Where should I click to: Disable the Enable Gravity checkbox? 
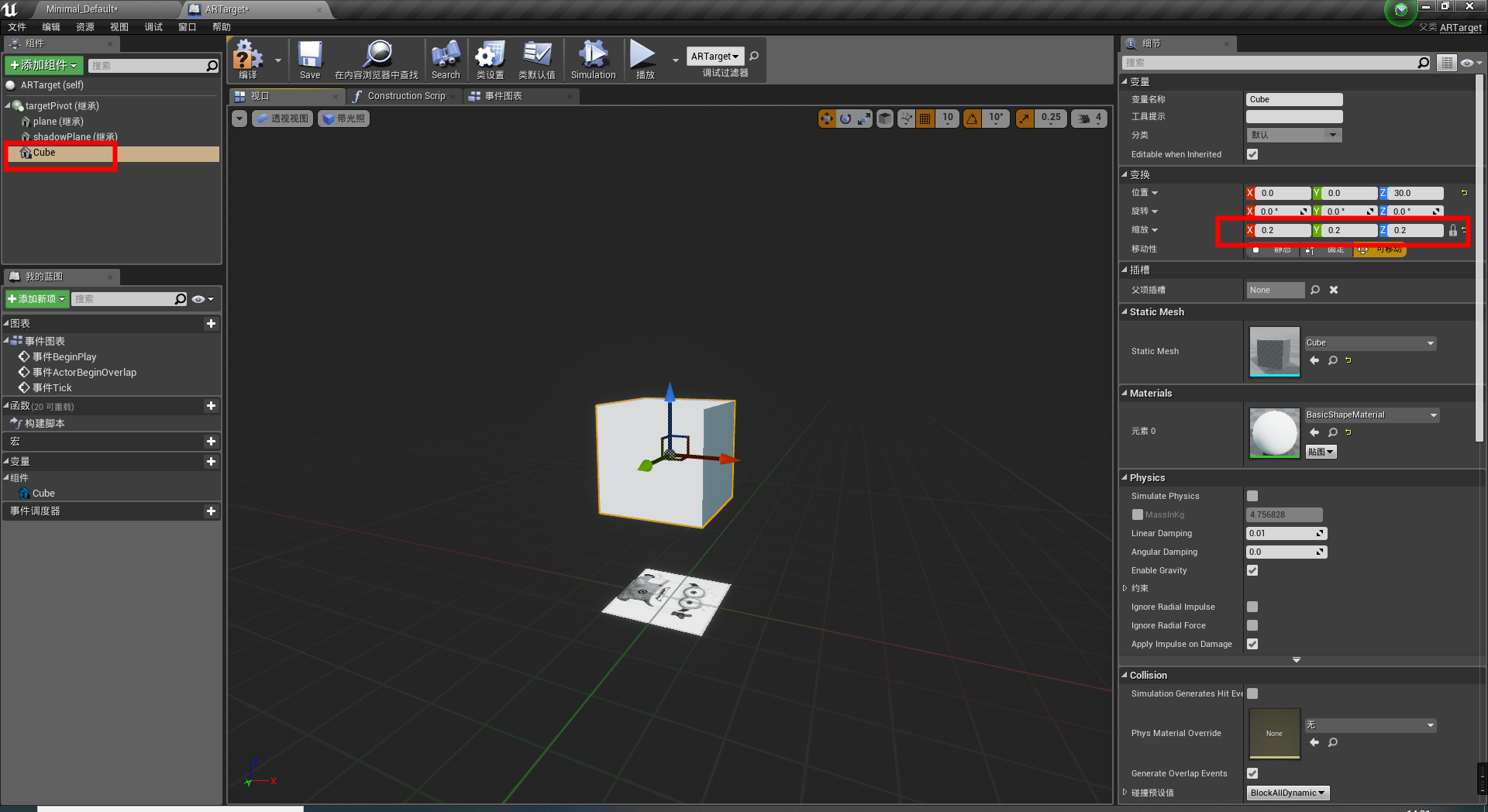coord(1252,570)
